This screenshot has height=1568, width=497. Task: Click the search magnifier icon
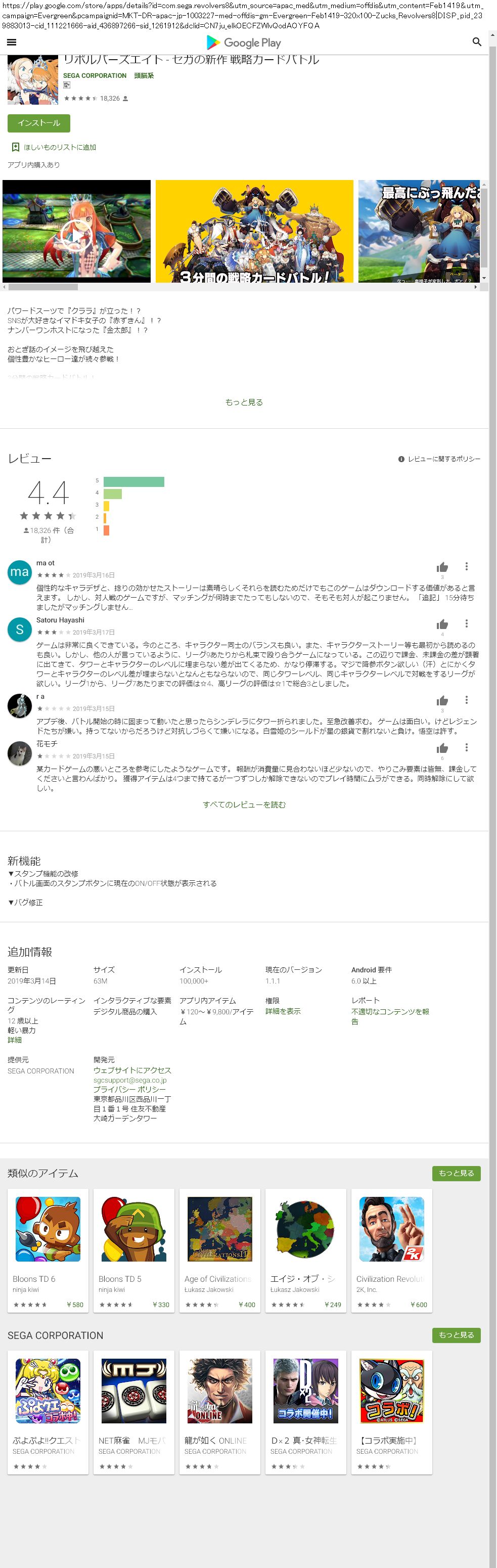[x=476, y=42]
